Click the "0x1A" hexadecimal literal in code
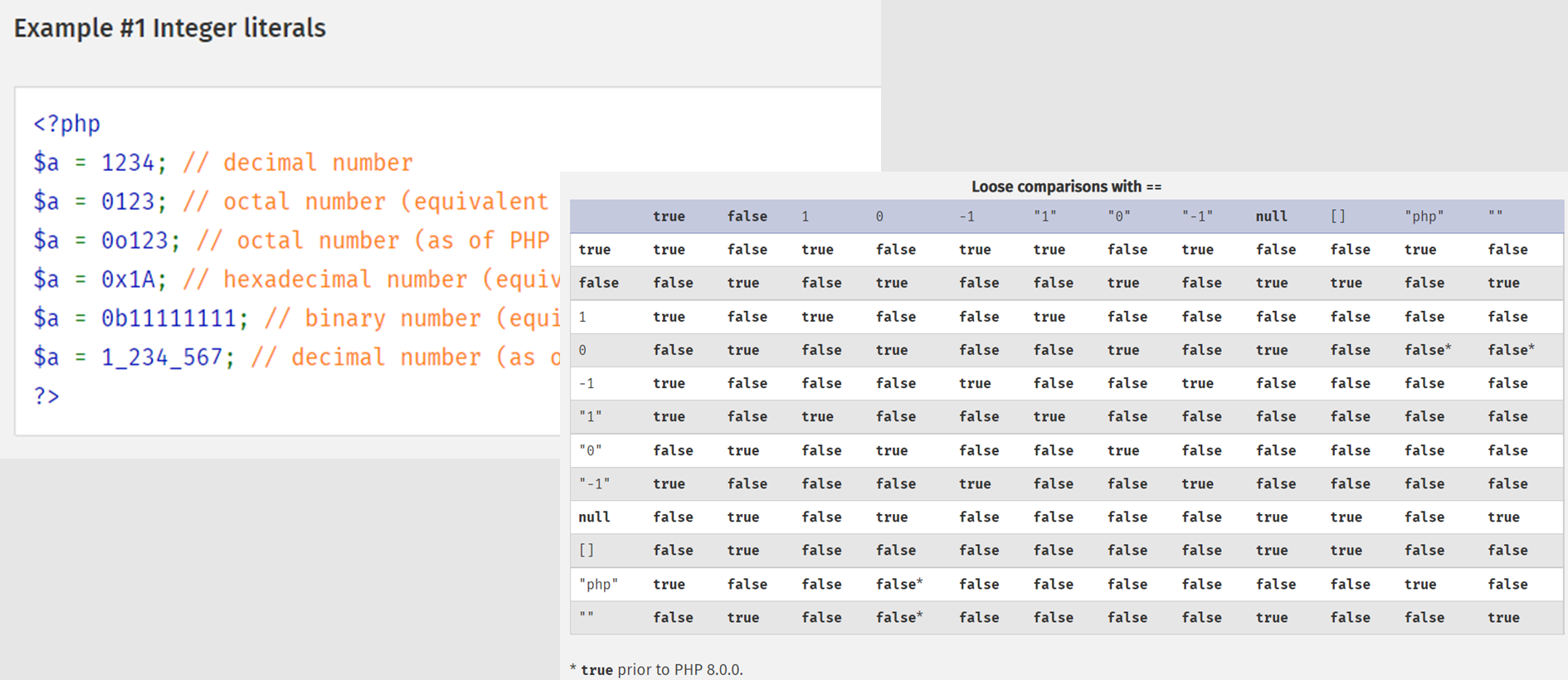 (x=128, y=279)
